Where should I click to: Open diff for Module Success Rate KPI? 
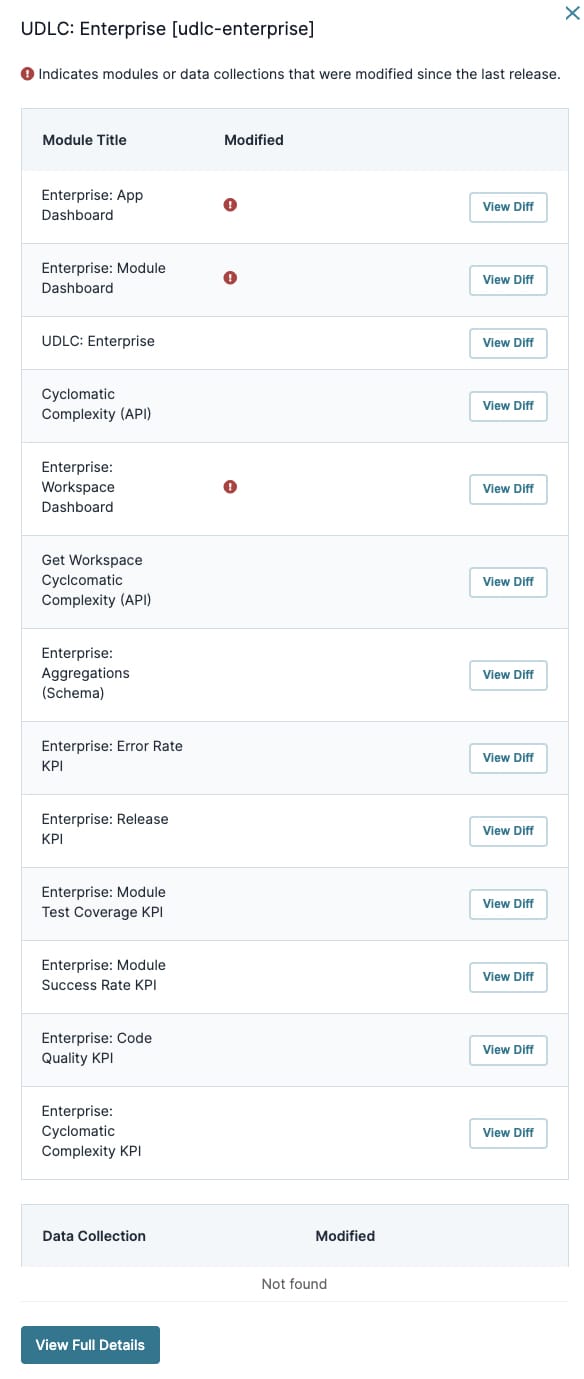[508, 977]
